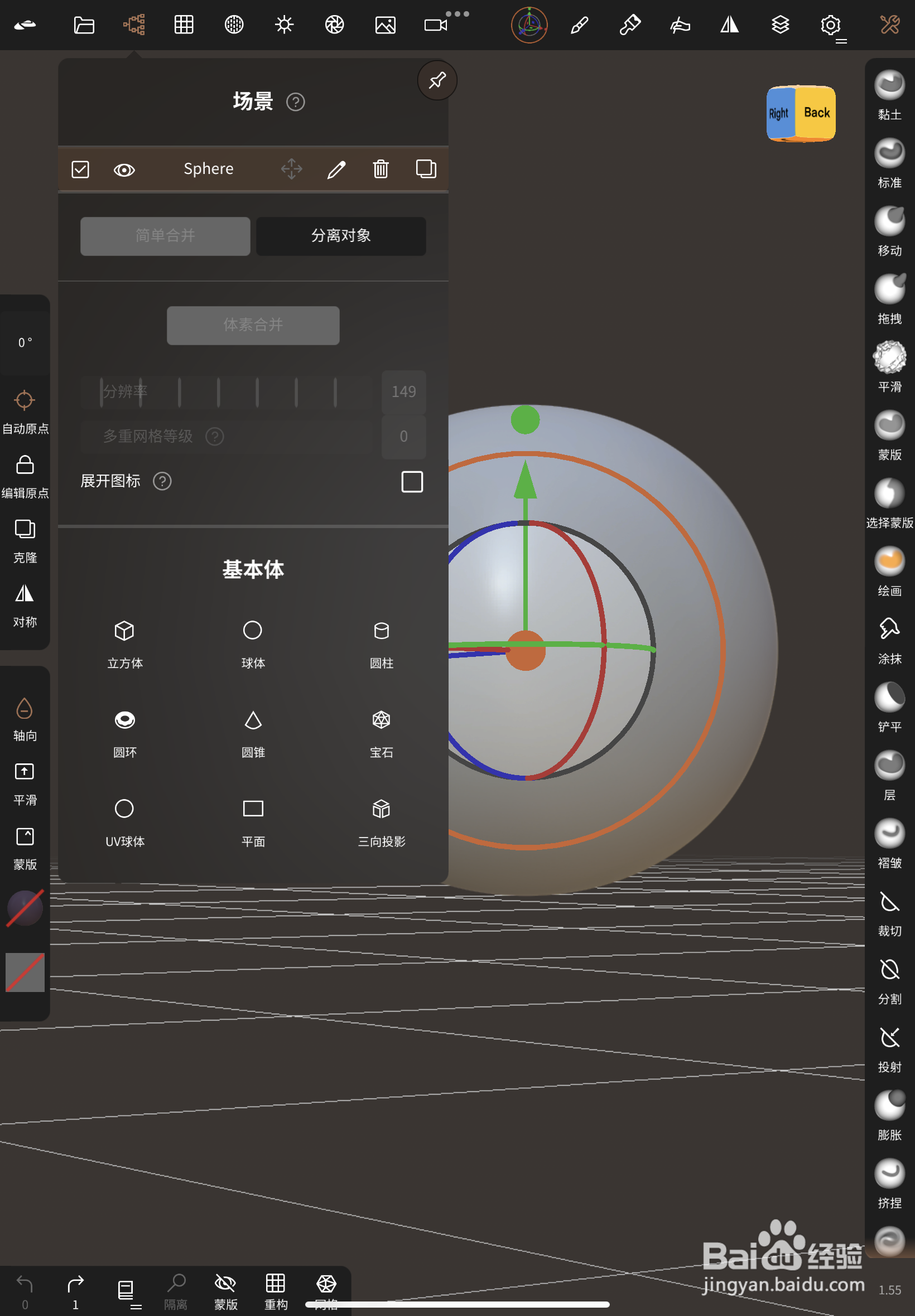
Task: Open the tools wrench menu
Action: click(890, 25)
